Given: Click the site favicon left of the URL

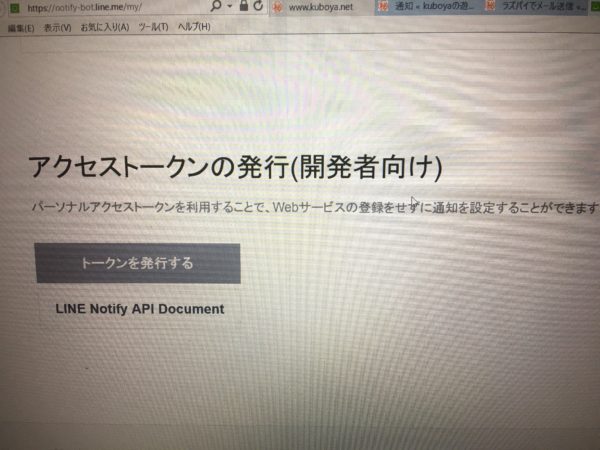Looking at the screenshot, I should click(14, 7).
